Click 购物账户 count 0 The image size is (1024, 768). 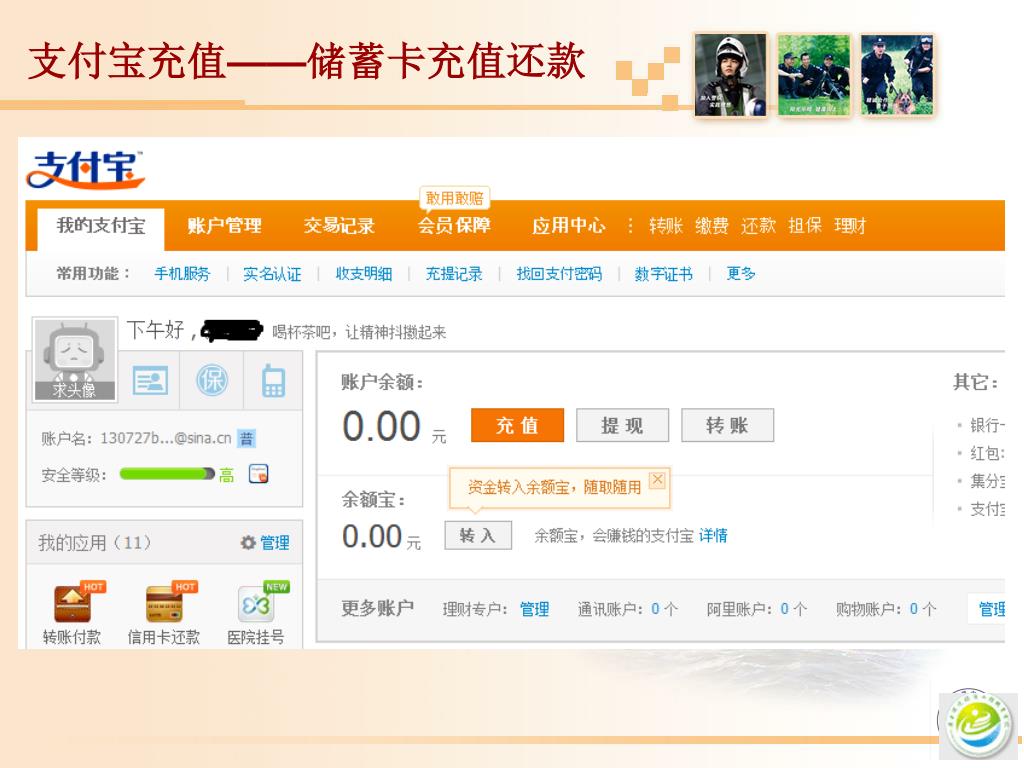914,609
